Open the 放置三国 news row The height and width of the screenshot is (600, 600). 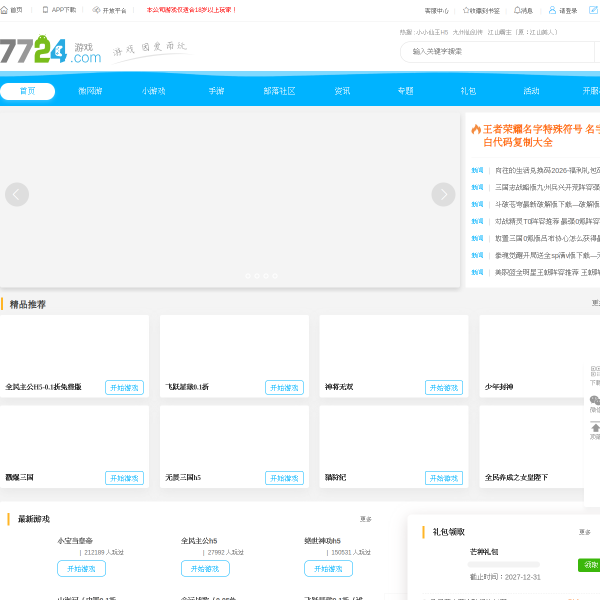click(547, 238)
